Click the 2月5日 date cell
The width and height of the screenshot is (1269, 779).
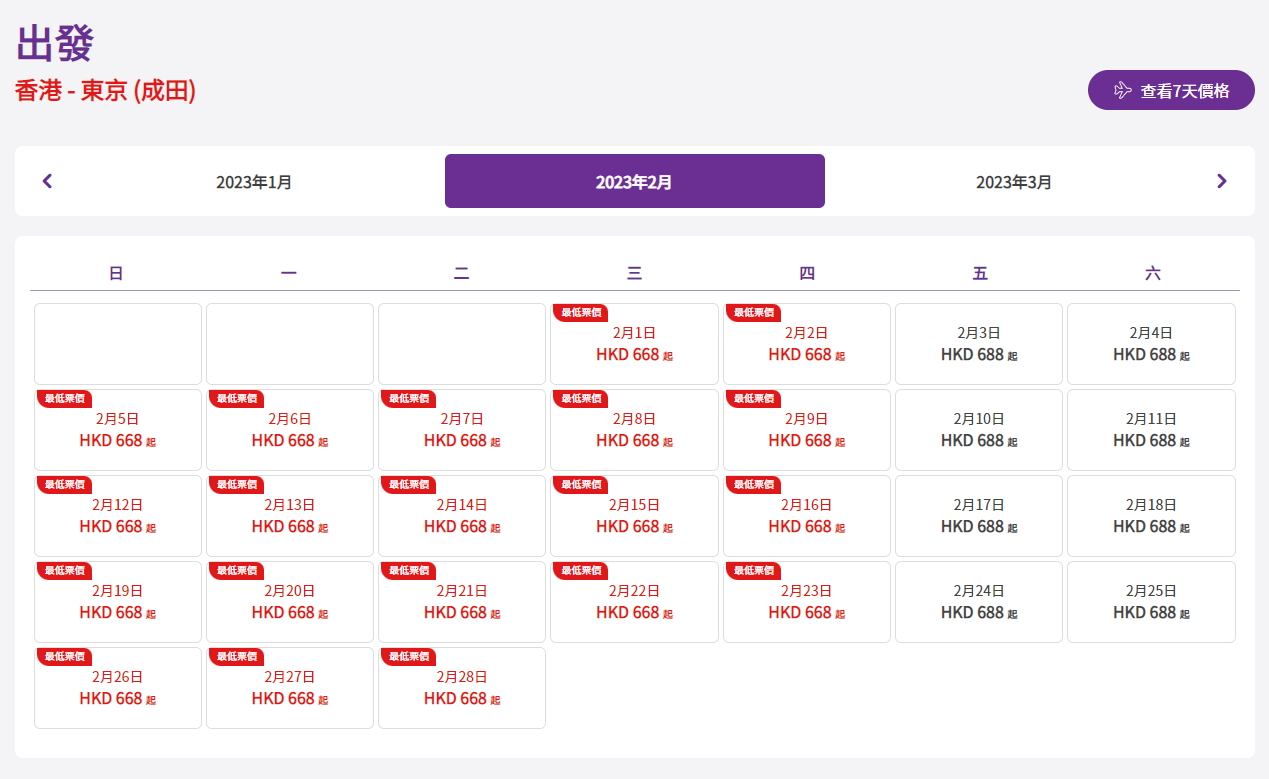(x=118, y=430)
